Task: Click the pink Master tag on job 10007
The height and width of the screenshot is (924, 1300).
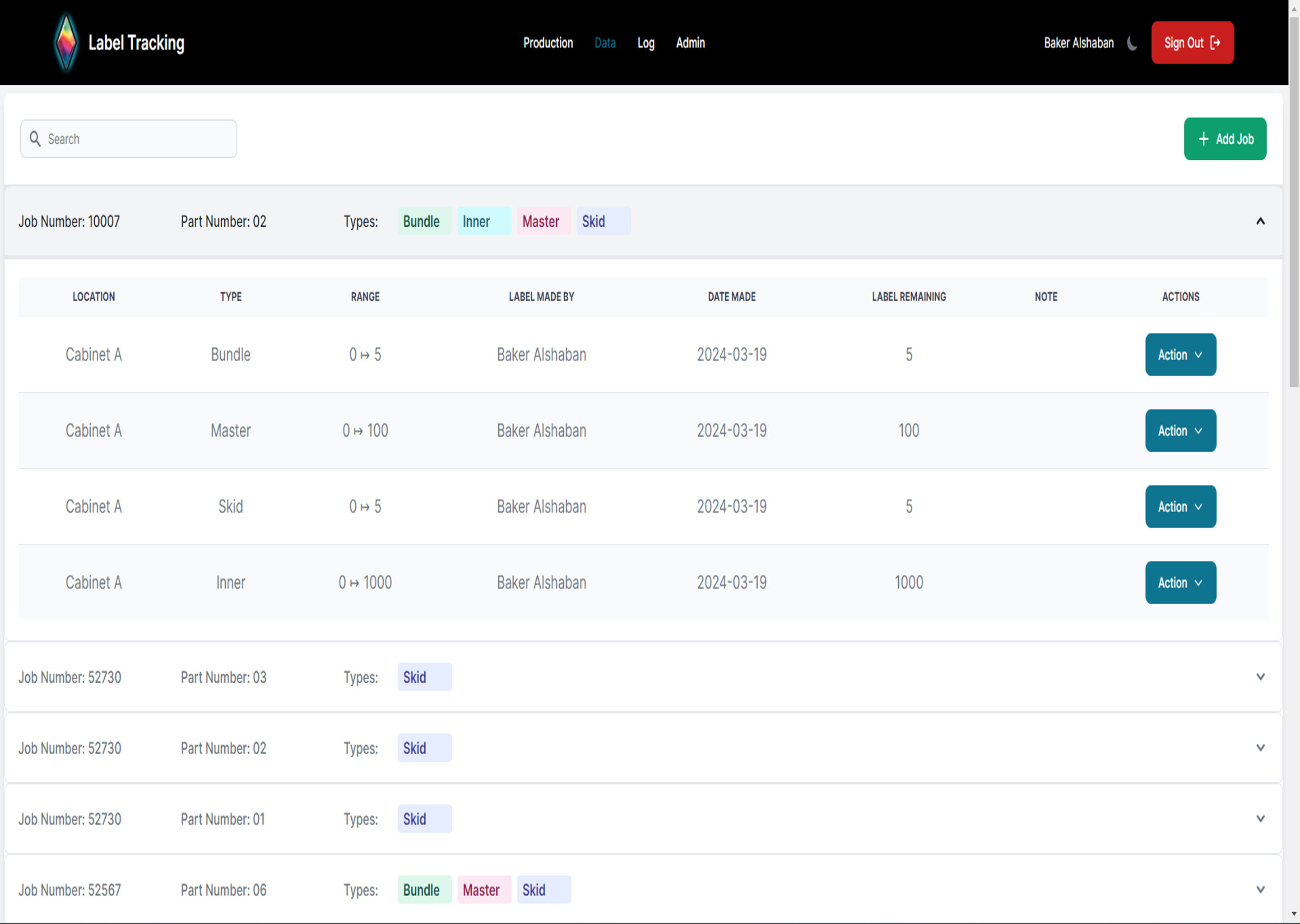Action: click(x=543, y=222)
